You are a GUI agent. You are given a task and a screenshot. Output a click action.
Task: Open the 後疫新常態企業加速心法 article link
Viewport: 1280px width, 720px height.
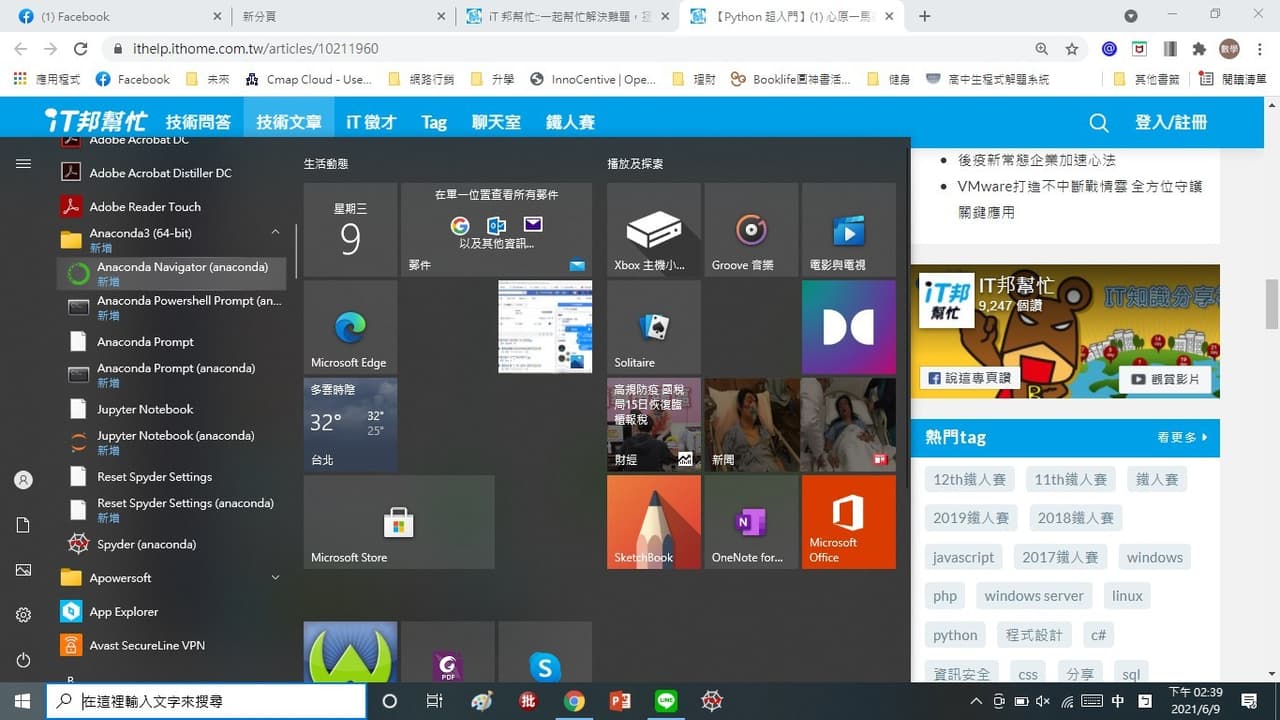point(1036,160)
